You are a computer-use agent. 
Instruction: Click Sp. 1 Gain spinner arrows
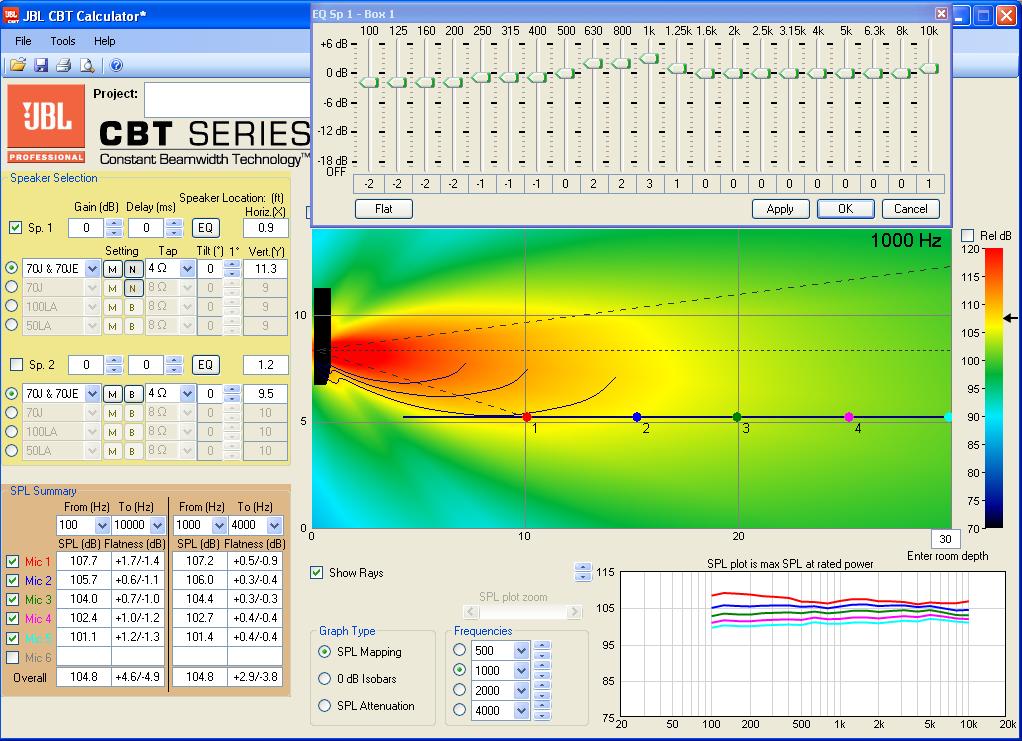(114, 228)
